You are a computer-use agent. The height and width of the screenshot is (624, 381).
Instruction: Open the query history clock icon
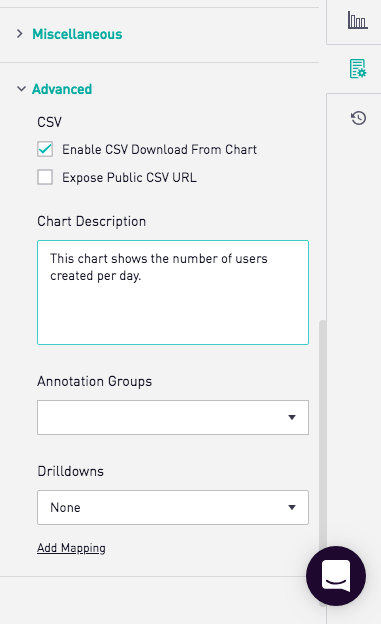click(x=358, y=118)
